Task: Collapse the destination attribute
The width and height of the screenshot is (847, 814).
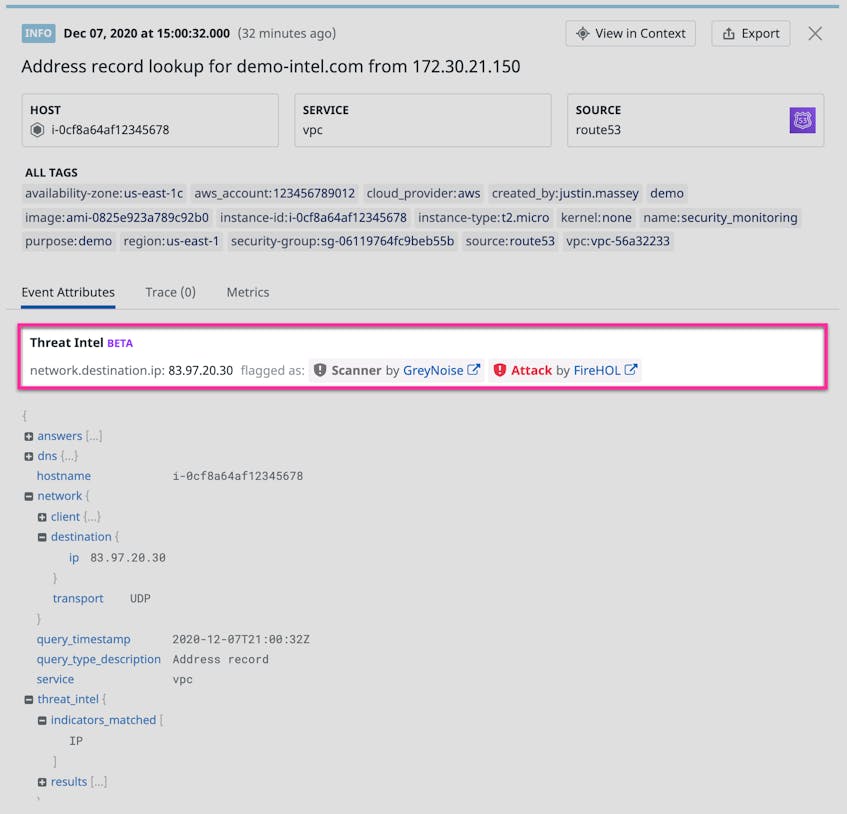Action: (x=42, y=537)
